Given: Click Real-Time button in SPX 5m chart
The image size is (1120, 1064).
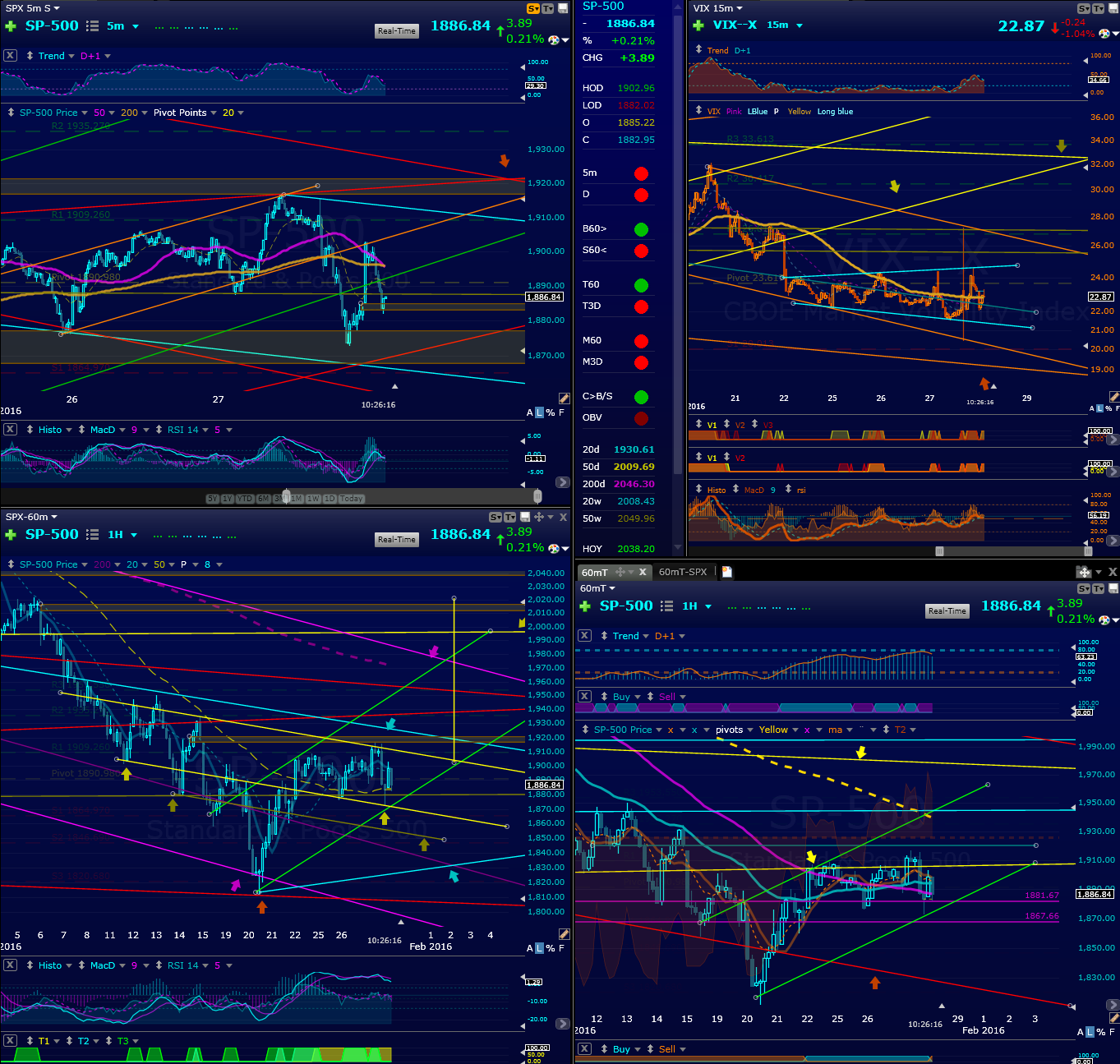Looking at the screenshot, I should tap(397, 31).
